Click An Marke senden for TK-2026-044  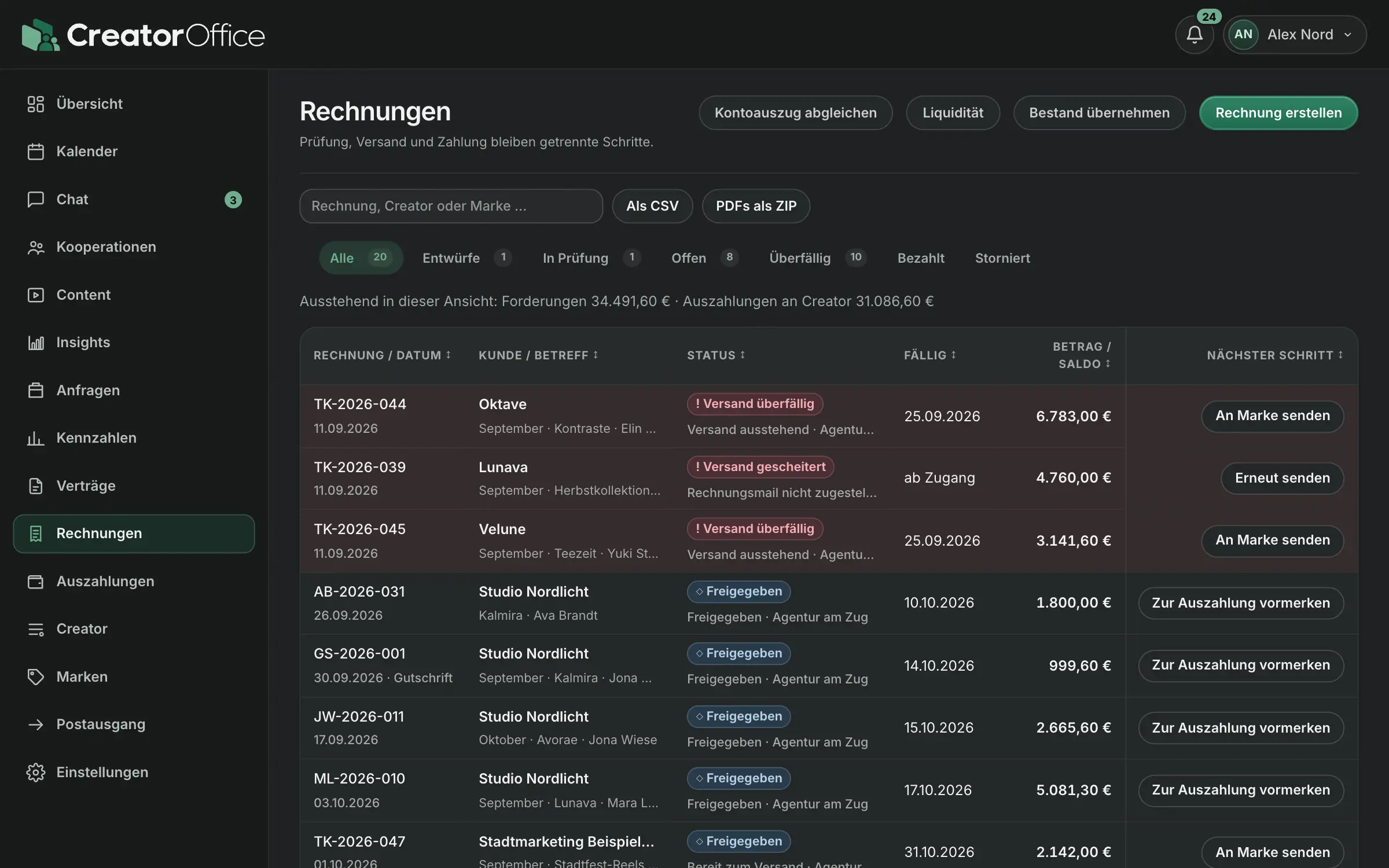[x=1272, y=416]
